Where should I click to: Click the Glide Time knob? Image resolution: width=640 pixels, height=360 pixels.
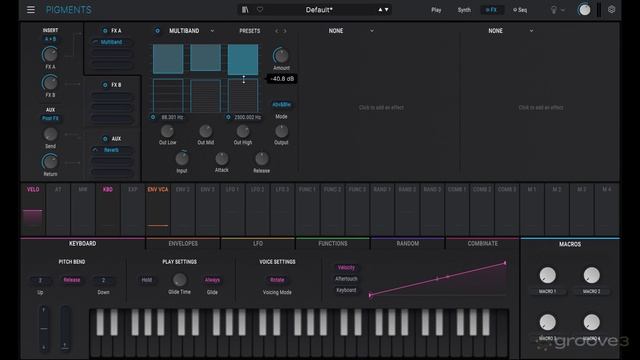click(179, 280)
